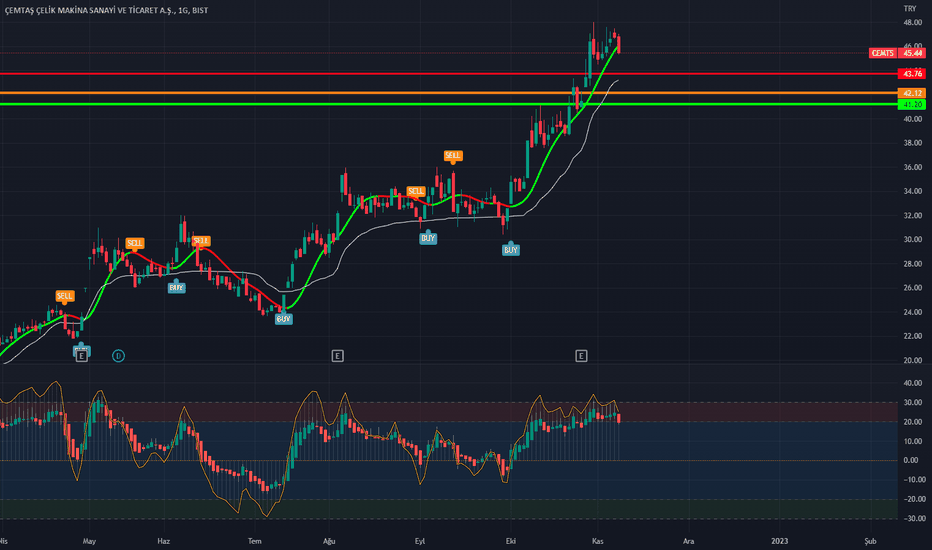The image size is (932, 550).
Task: Click the 41.20 green price level tag
Action: 912,104
